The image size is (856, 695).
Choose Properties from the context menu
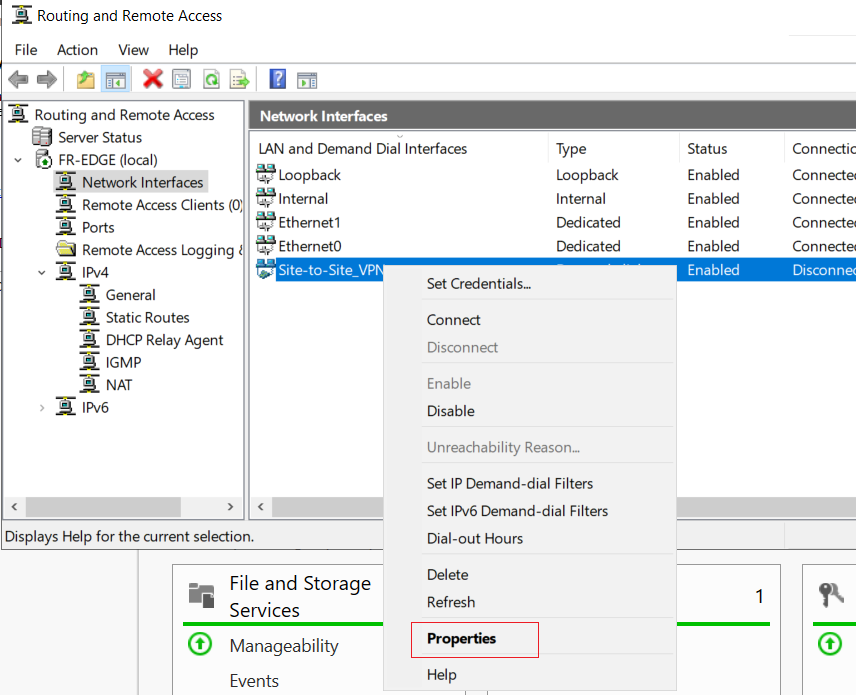click(461, 638)
